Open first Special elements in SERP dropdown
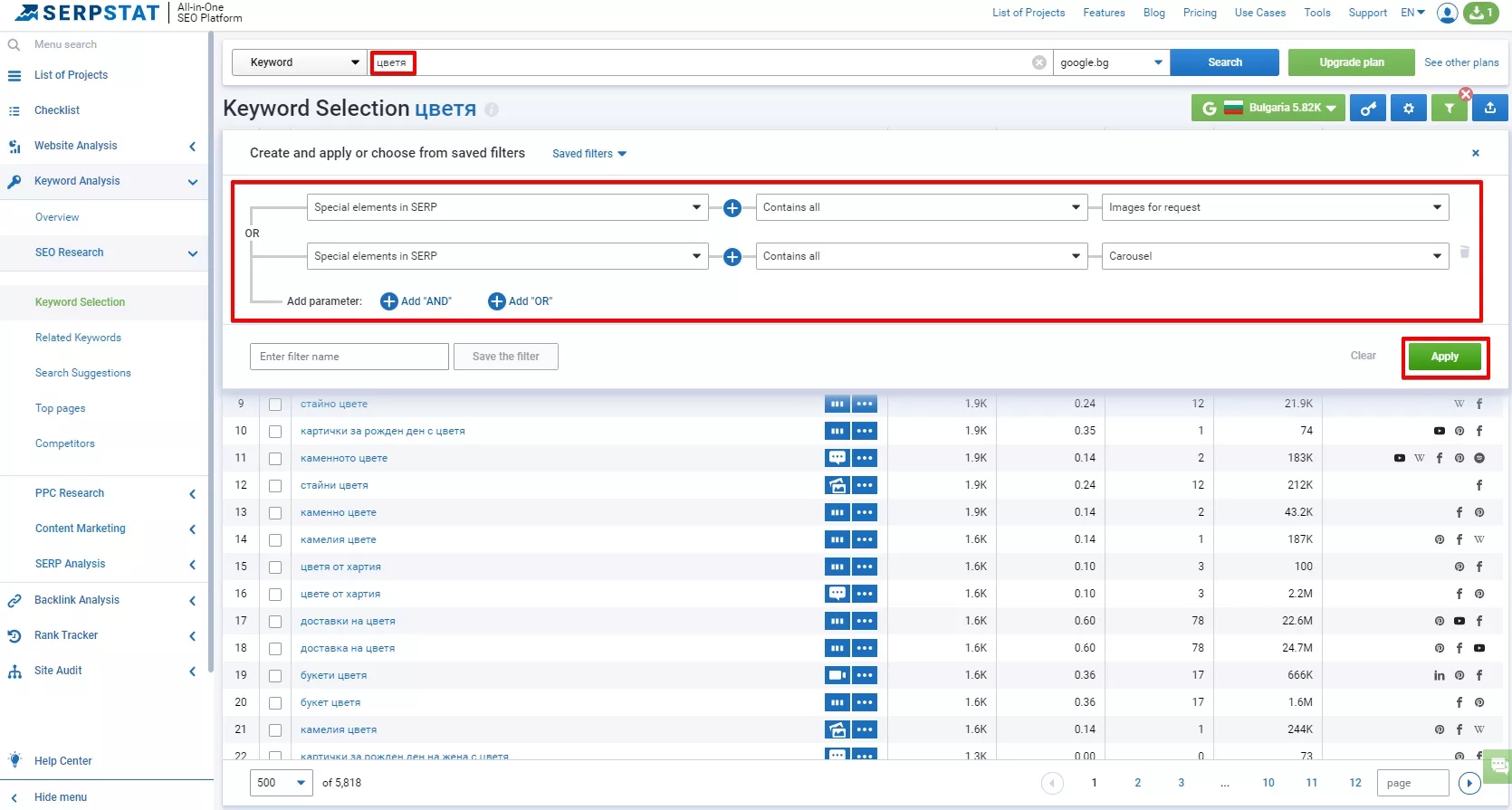The image size is (1512, 810). 507,207
